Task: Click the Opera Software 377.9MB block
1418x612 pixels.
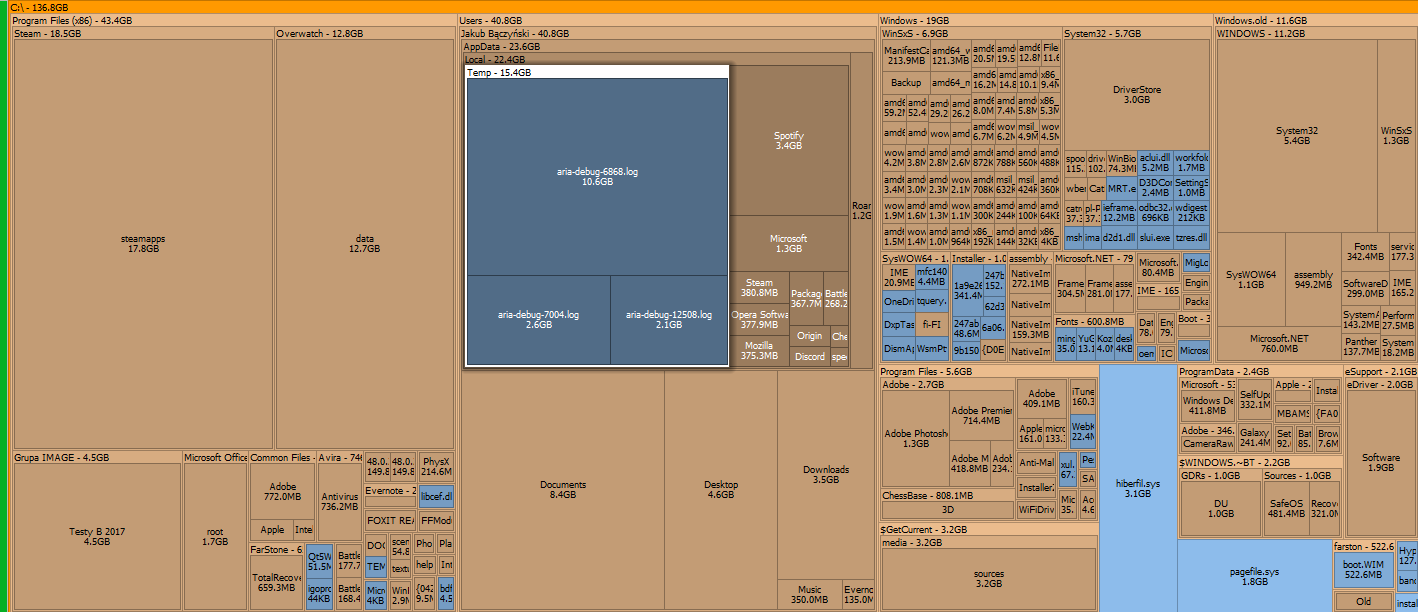Action: coord(760,320)
